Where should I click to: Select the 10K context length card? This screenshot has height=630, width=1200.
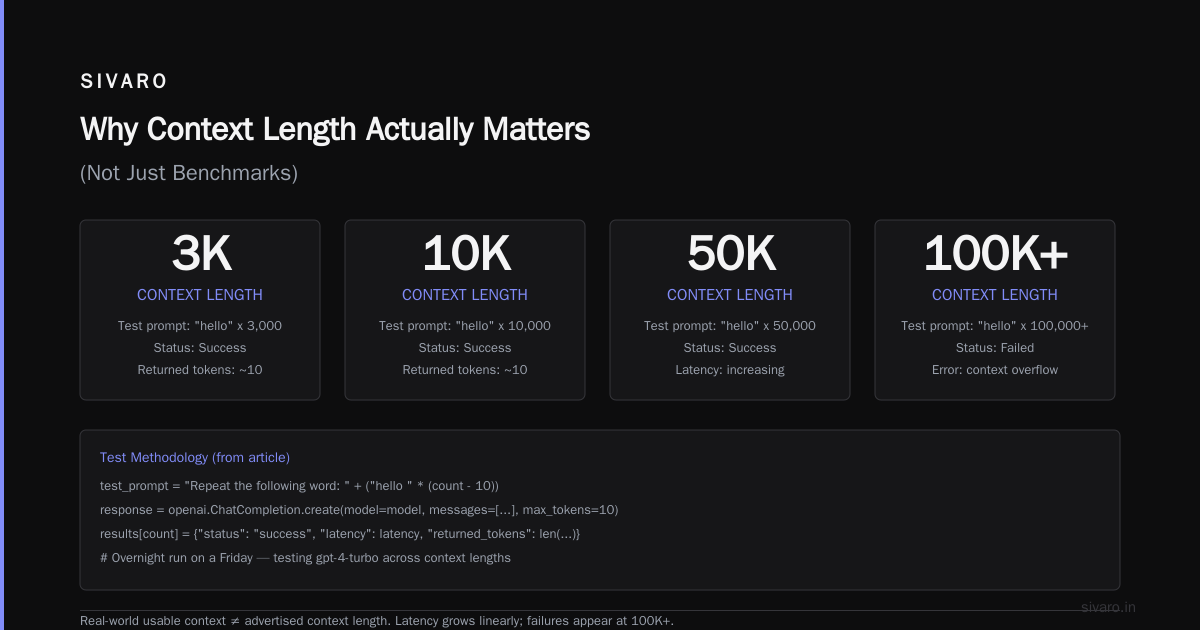coord(465,310)
